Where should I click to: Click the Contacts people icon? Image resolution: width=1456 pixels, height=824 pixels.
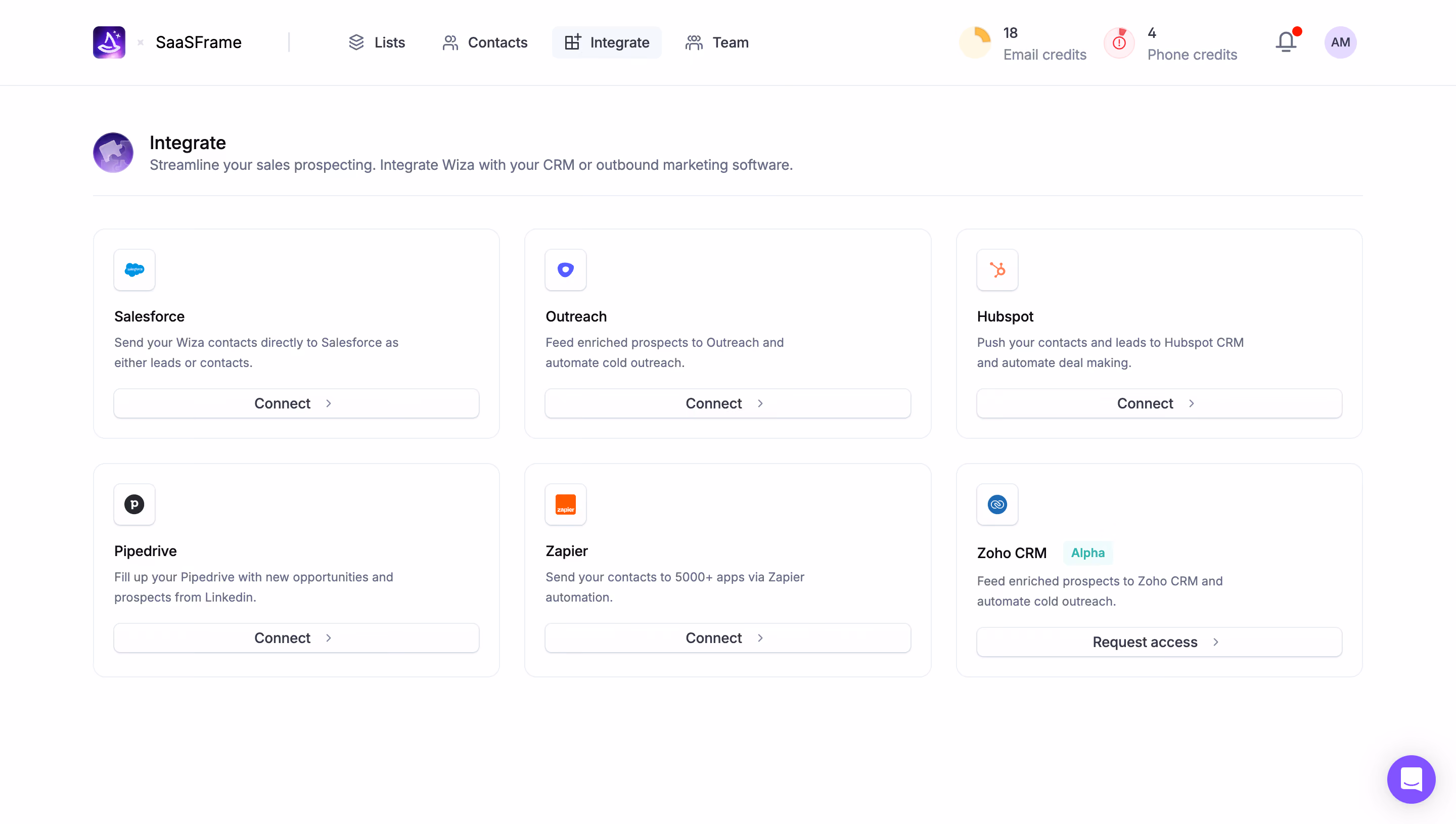[x=450, y=42]
